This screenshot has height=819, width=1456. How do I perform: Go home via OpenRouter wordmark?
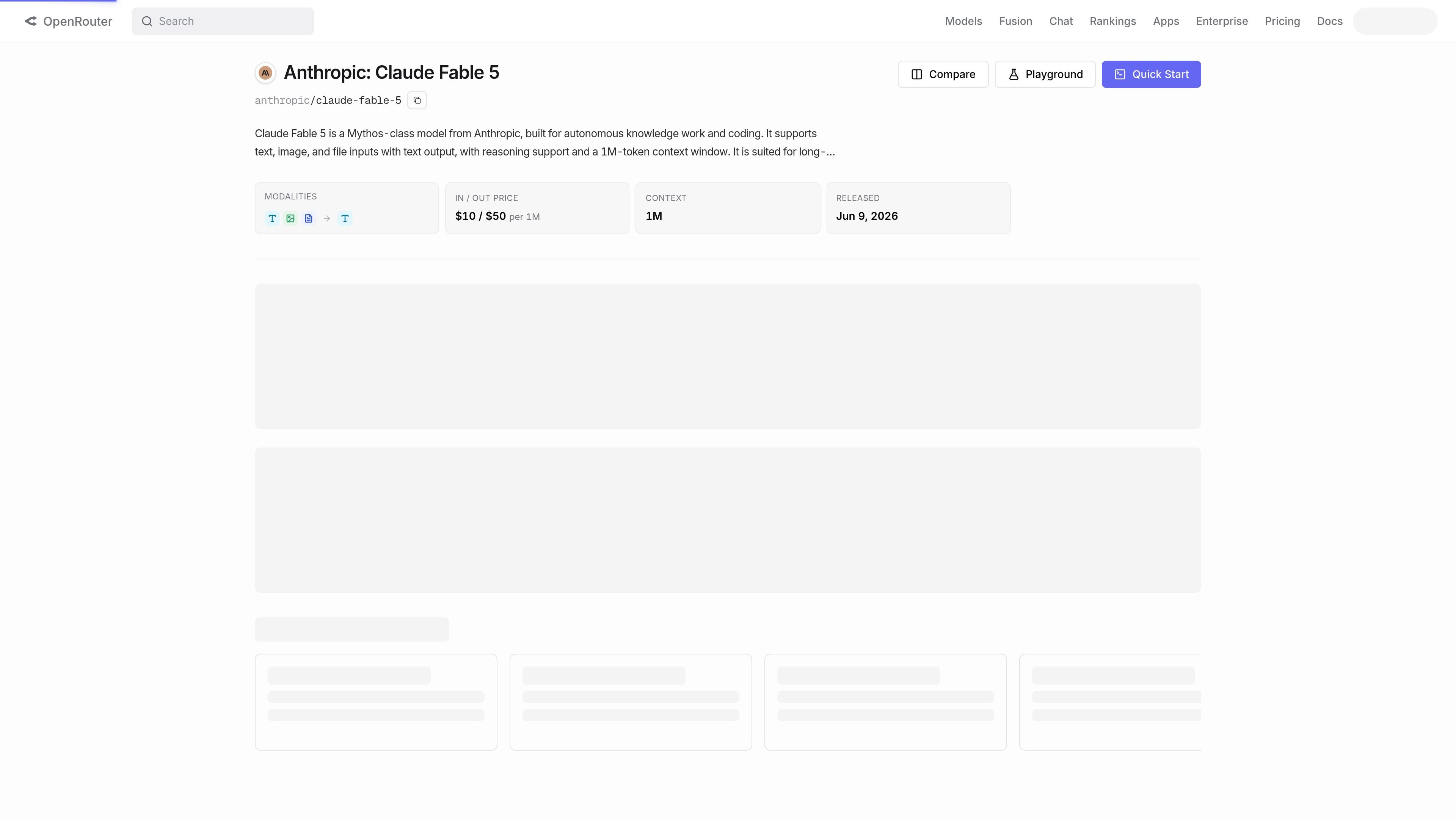tap(77, 22)
